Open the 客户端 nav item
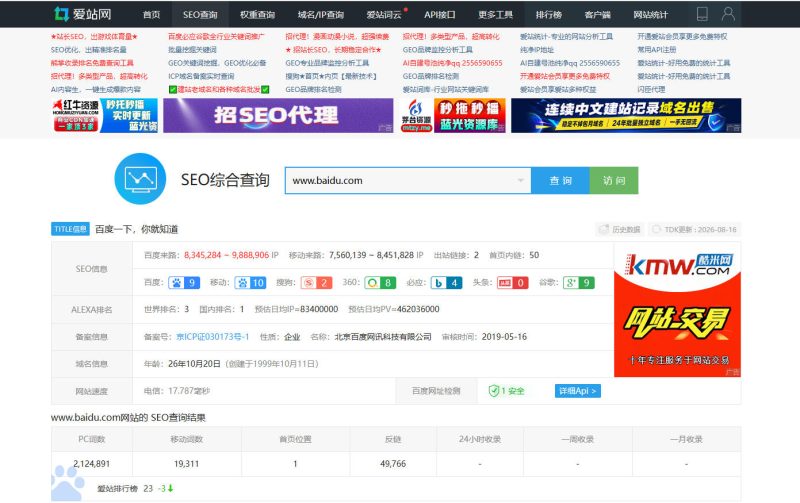 point(597,14)
